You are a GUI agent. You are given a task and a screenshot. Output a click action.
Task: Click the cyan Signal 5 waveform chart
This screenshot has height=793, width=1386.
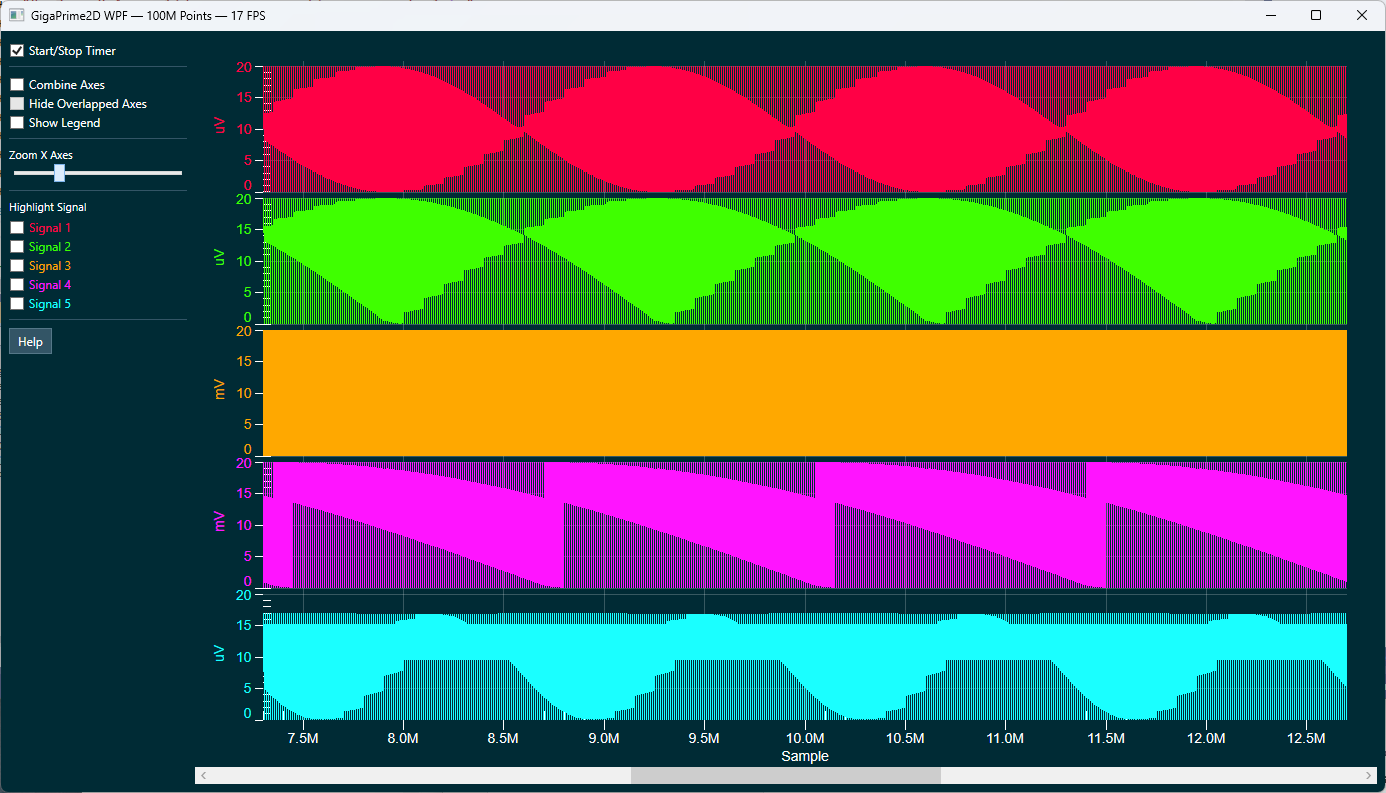click(805, 656)
